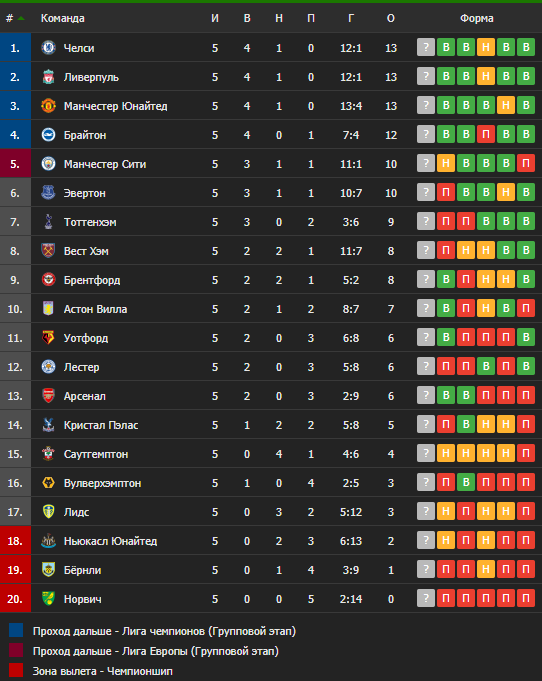Click the Norwich canary crest icon
The height and width of the screenshot is (681, 542).
[48, 598]
